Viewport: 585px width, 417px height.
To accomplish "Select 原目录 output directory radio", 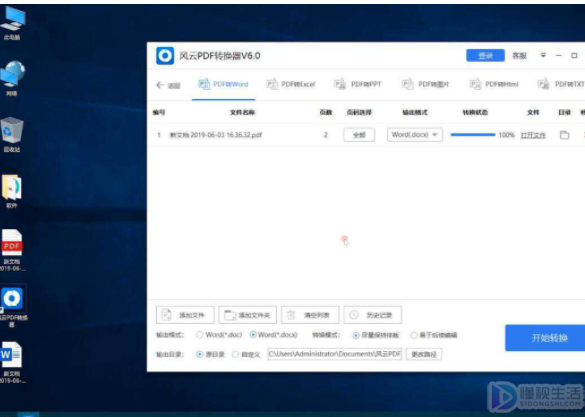I will click(200, 354).
